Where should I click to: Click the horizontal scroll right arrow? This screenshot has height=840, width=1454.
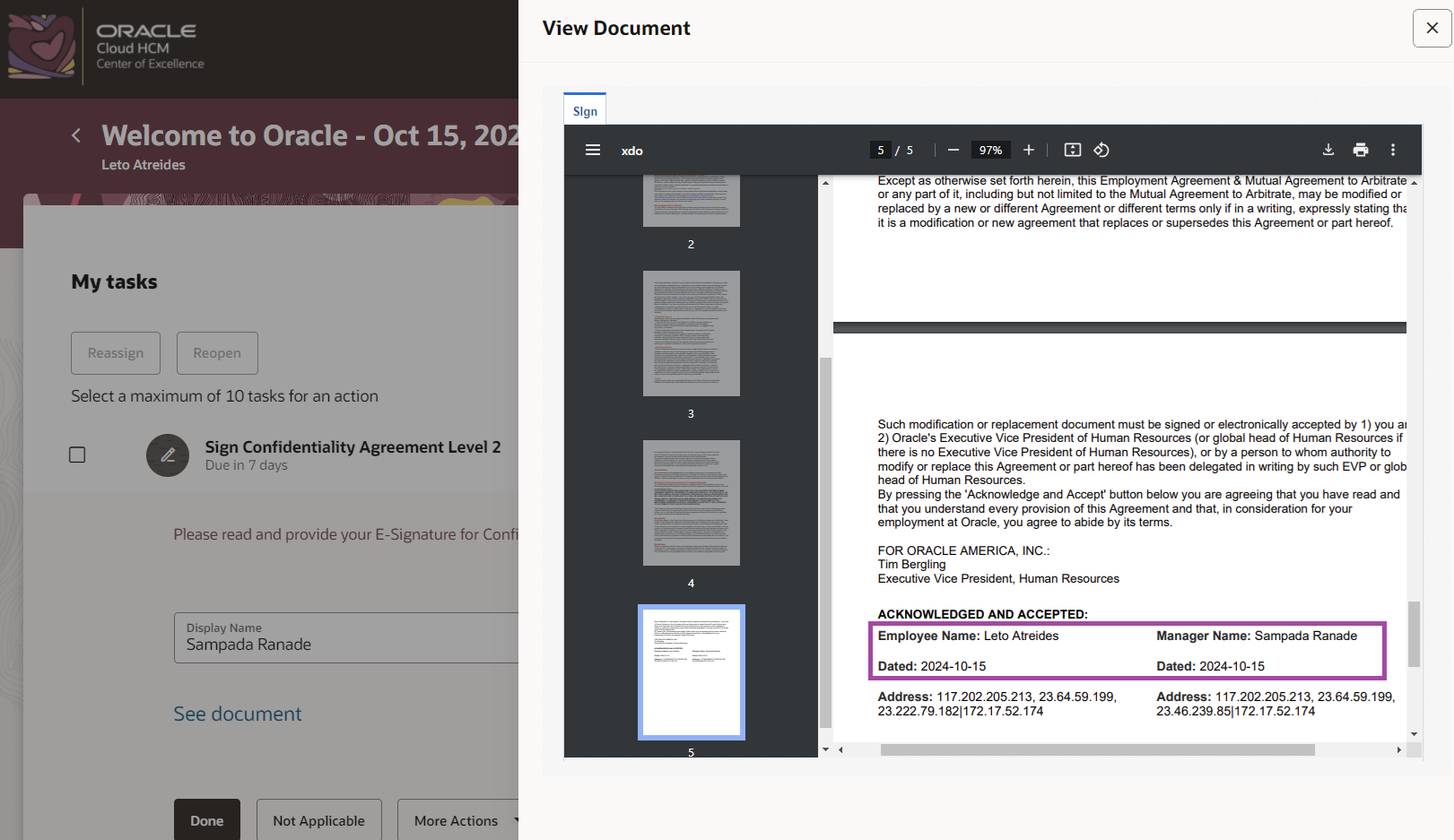tap(1399, 749)
